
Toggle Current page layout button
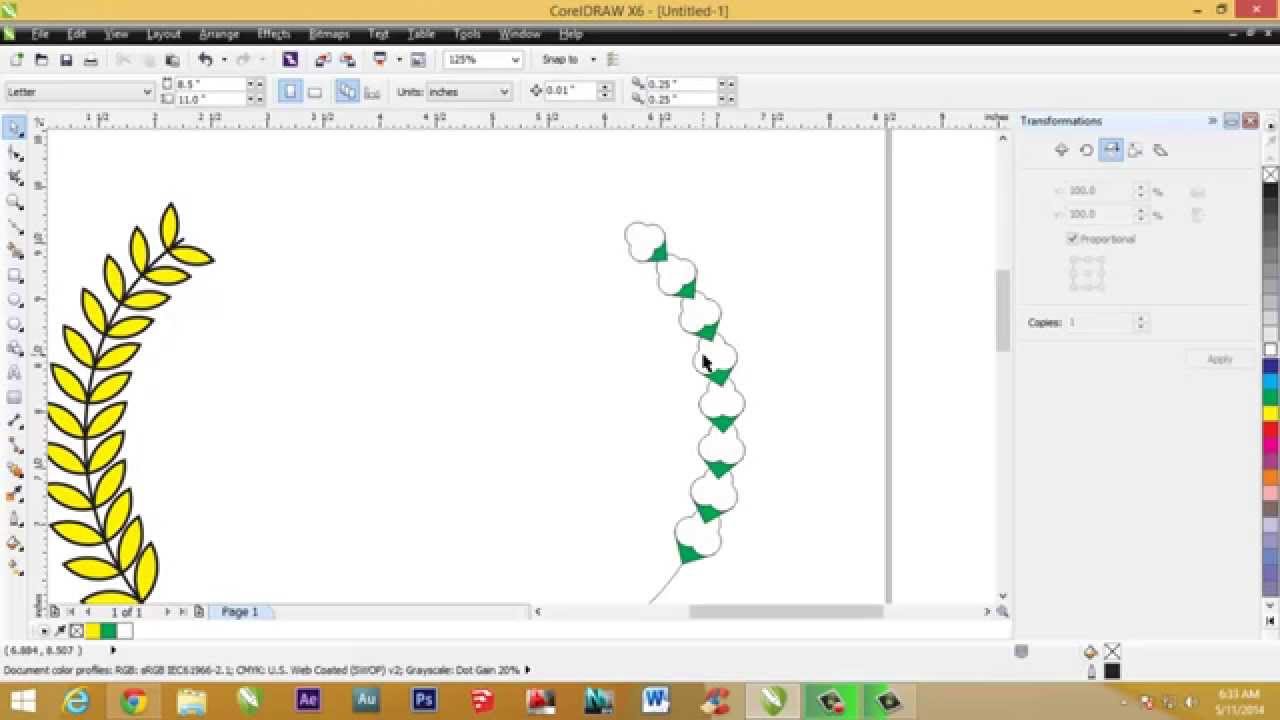[372, 92]
